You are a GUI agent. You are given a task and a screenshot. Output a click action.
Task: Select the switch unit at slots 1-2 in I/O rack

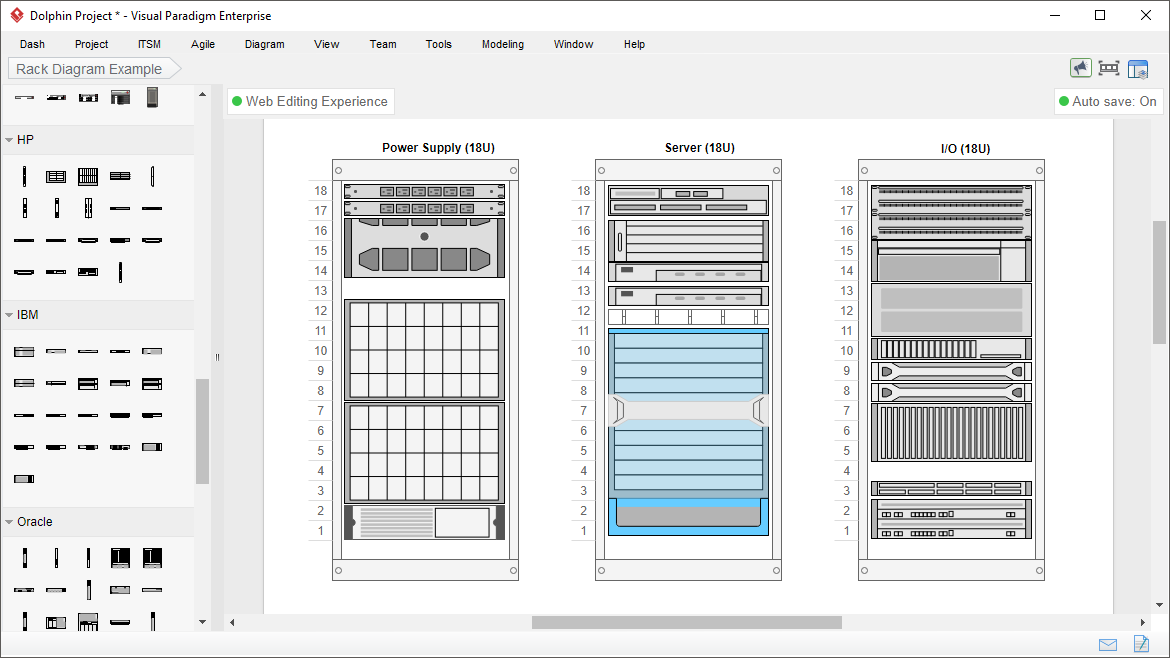click(x=951, y=519)
